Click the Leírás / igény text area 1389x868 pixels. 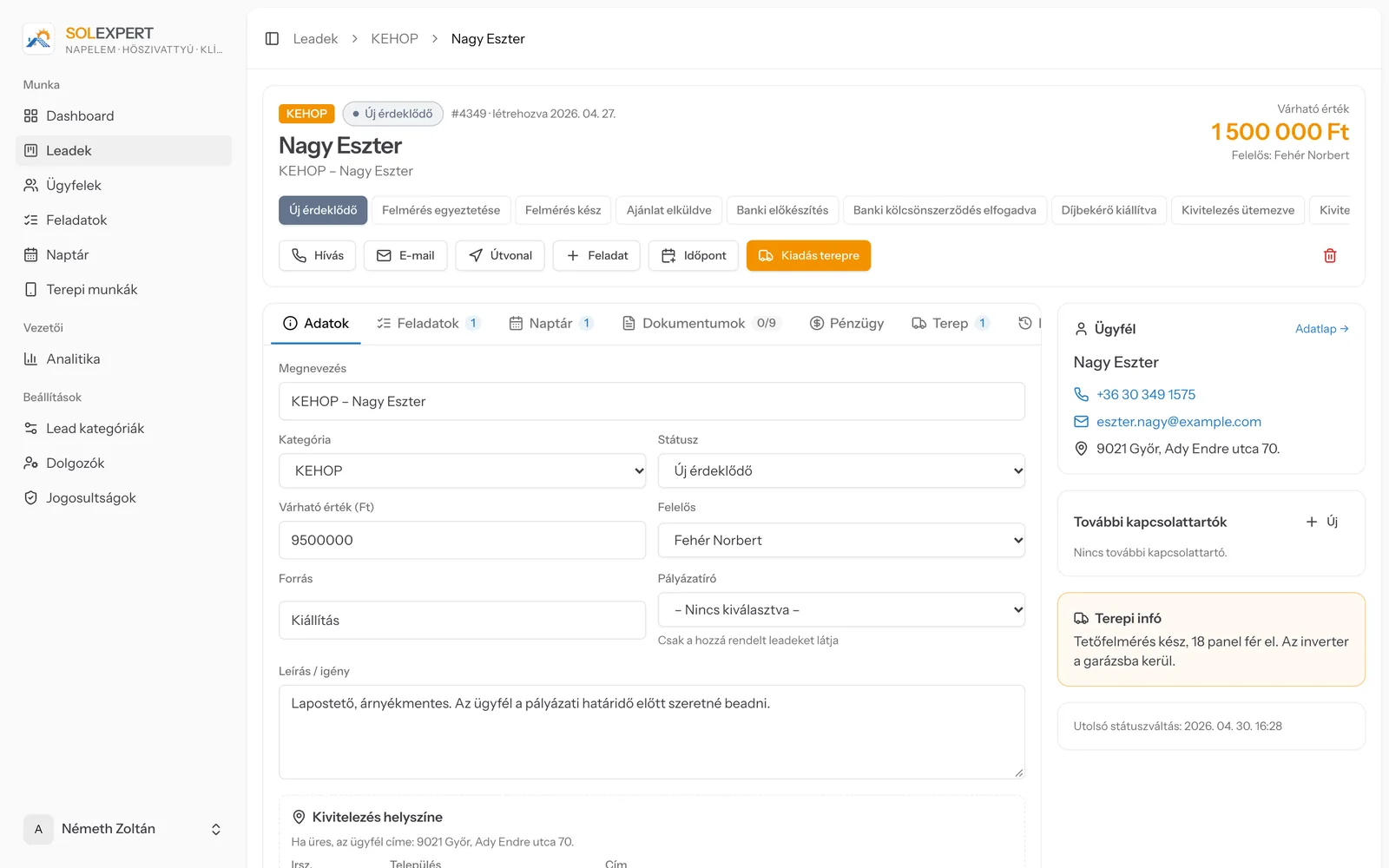click(x=651, y=732)
